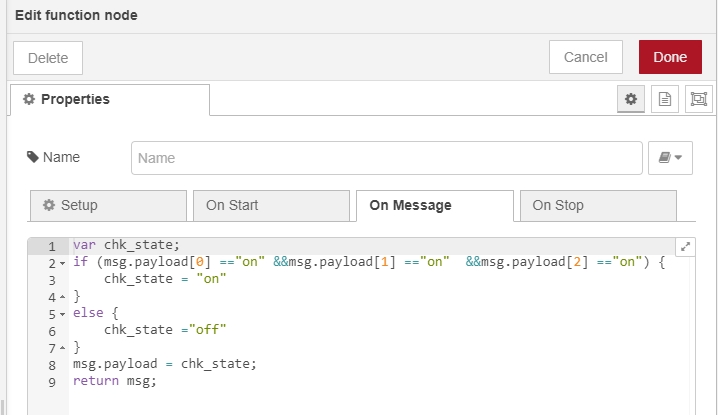Open the Setup tab
Screen dimensions: 718x415
pyautogui.click(x=108, y=206)
